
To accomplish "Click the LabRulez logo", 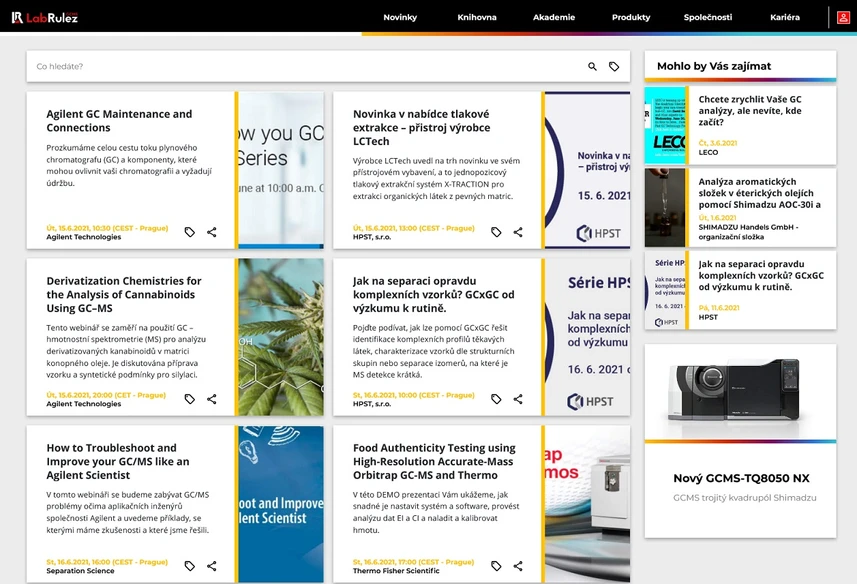I will tap(45, 17).
